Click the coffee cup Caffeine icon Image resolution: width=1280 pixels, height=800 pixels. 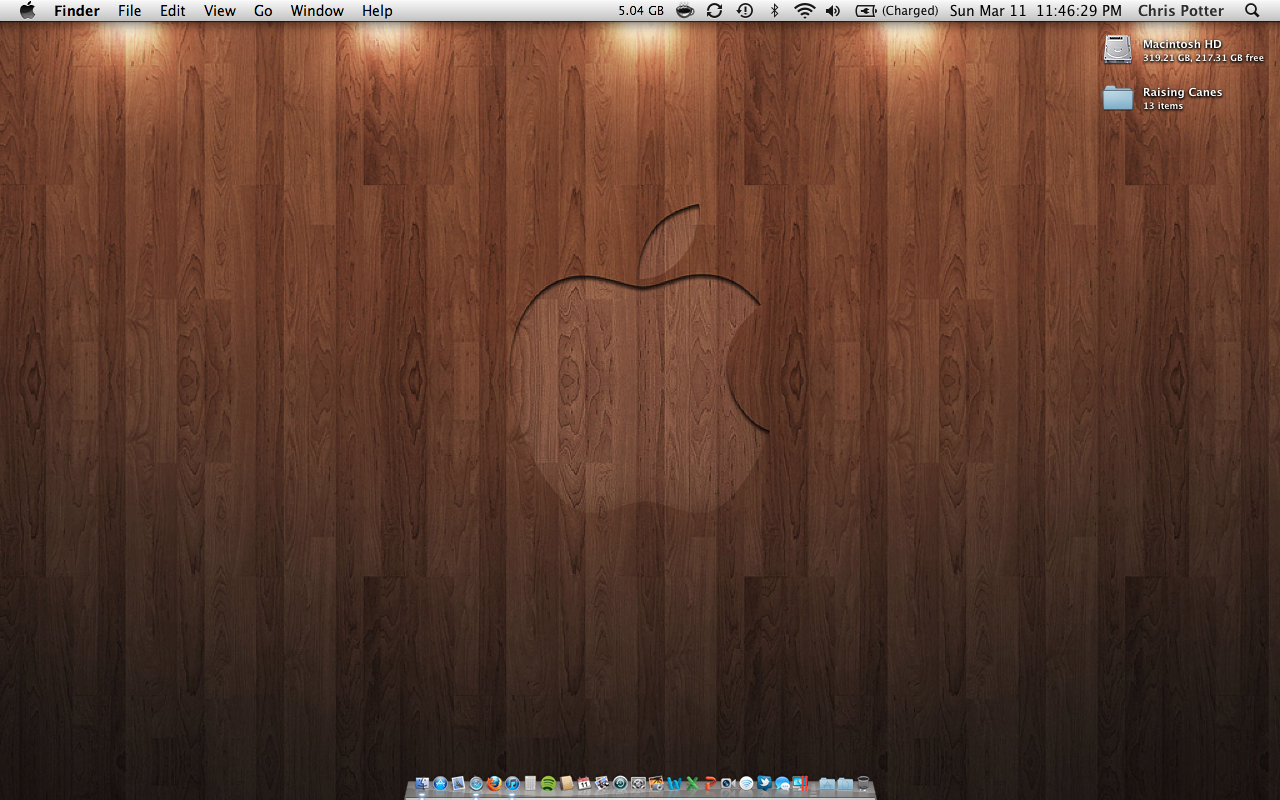685,11
